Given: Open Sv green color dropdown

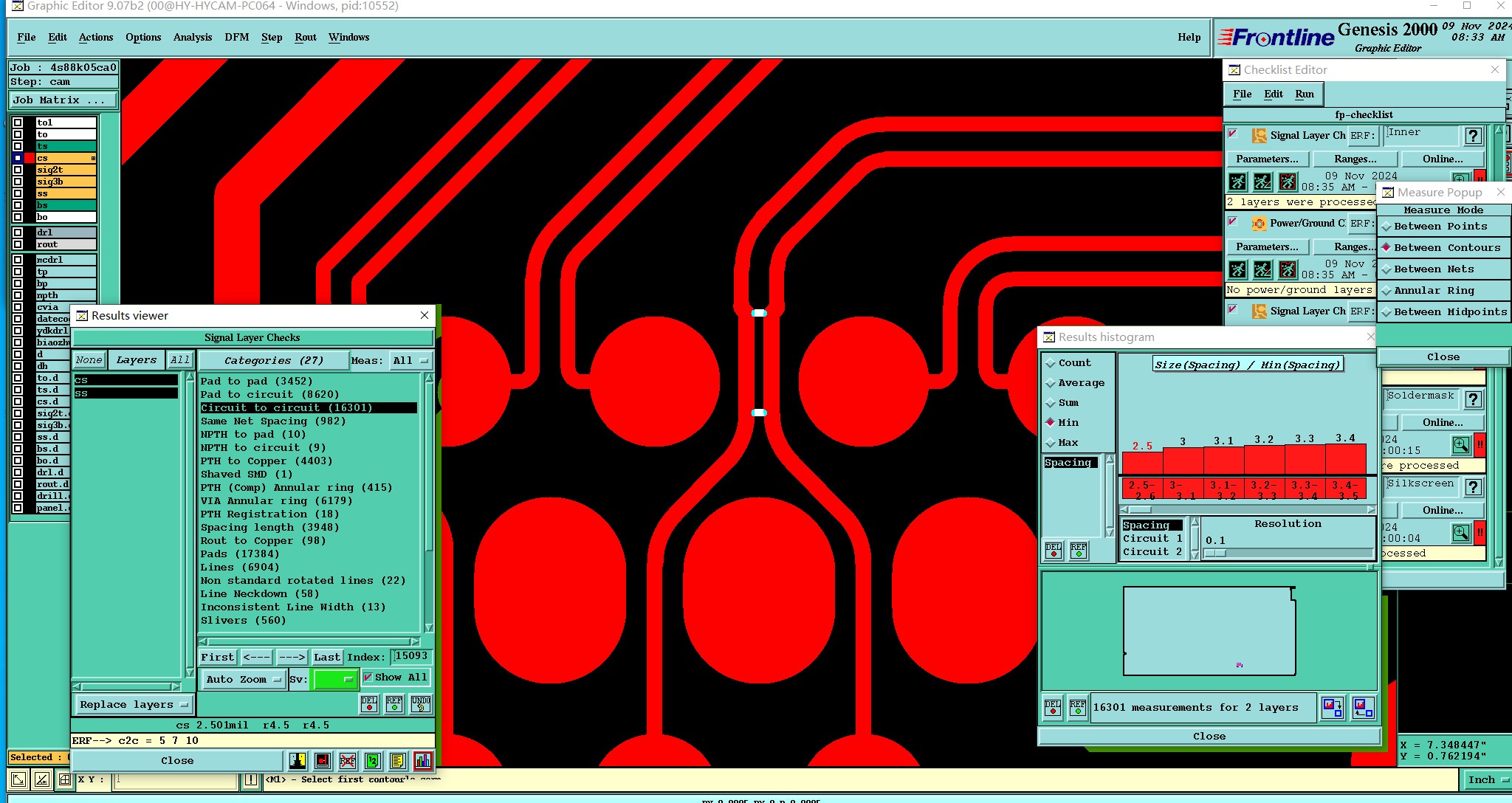Looking at the screenshot, I should point(335,679).
